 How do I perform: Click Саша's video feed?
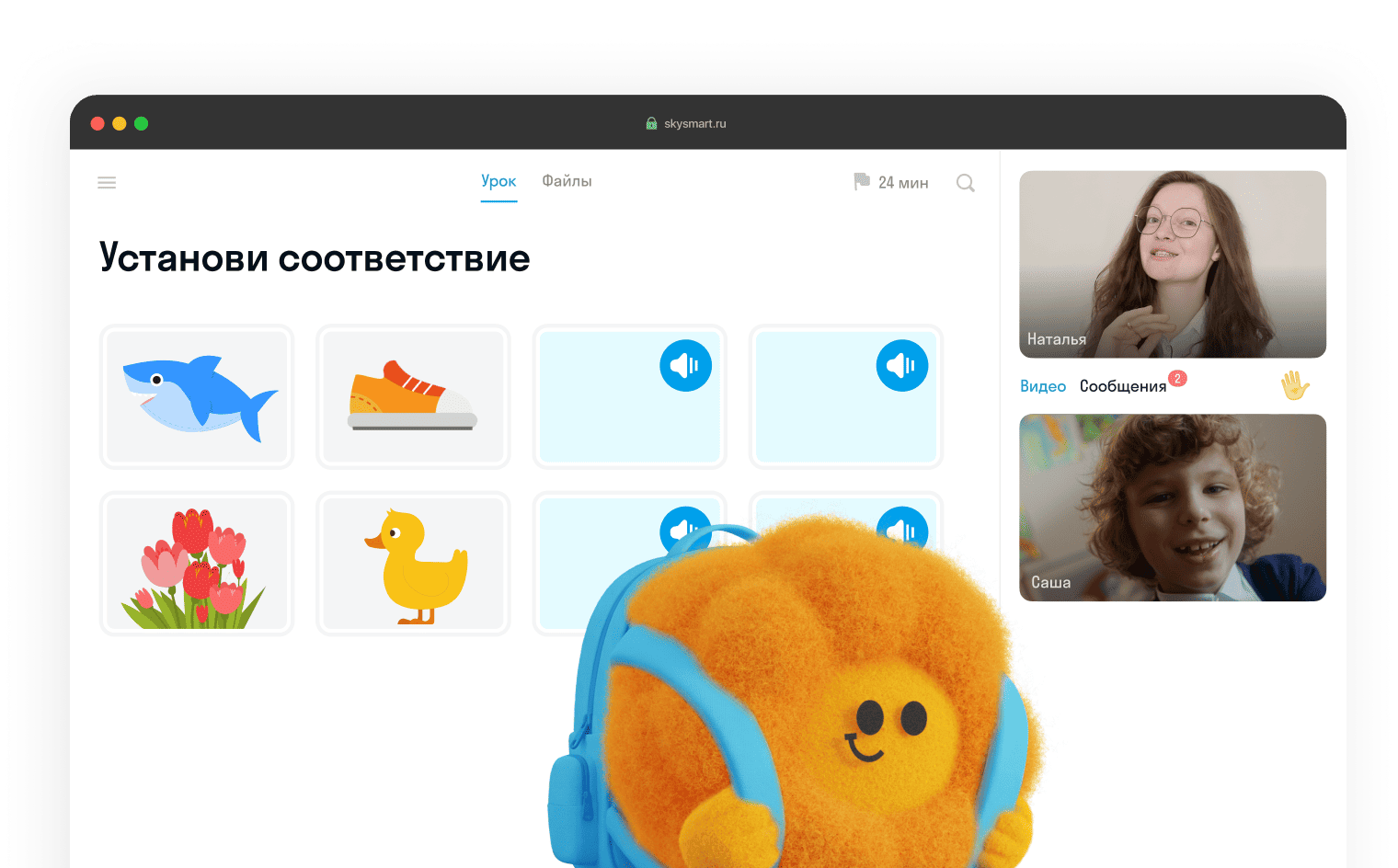[x=1173, y=508]
